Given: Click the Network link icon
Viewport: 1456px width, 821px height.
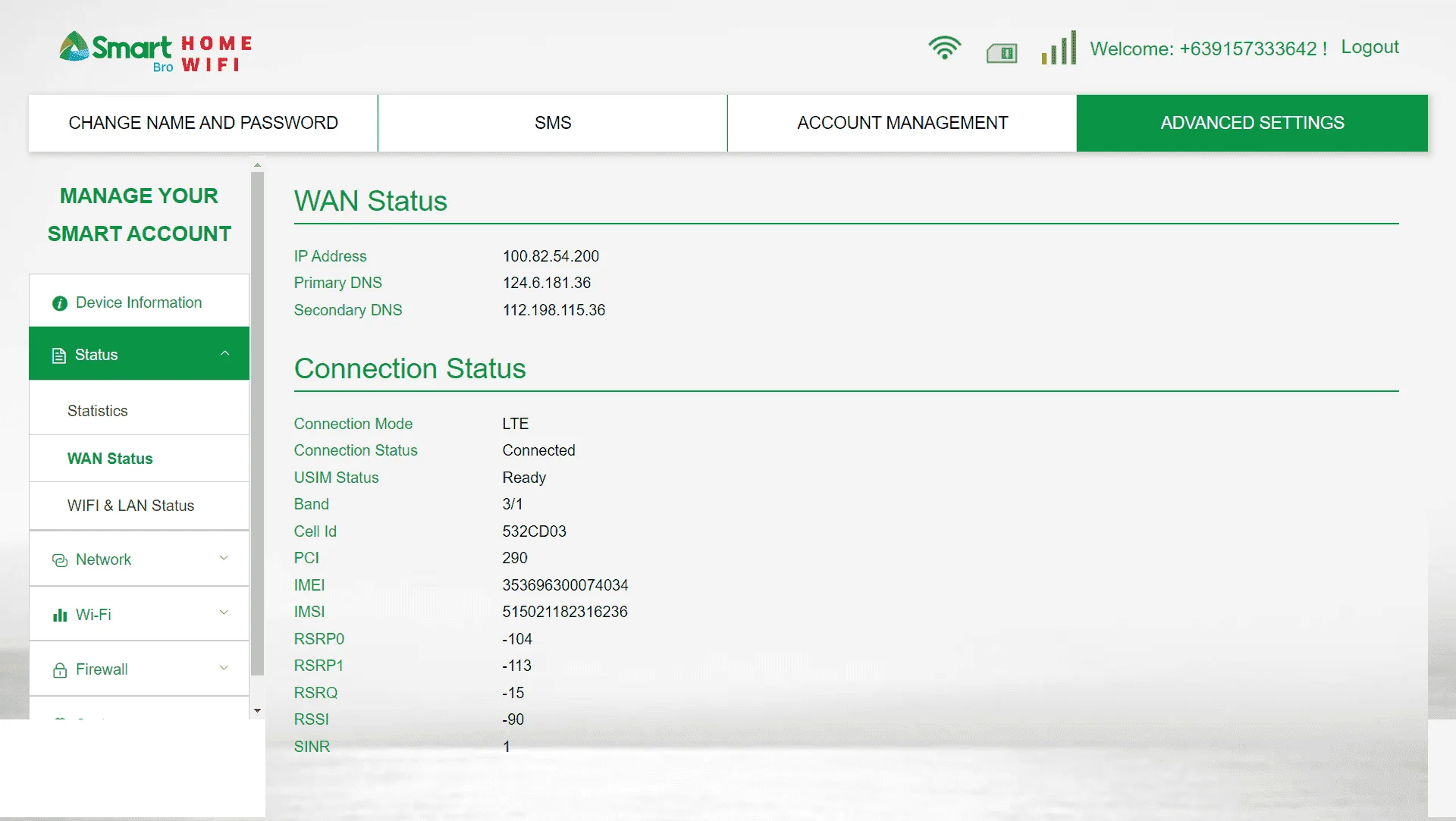Looking at the screenshot, I should pos(60,560).
